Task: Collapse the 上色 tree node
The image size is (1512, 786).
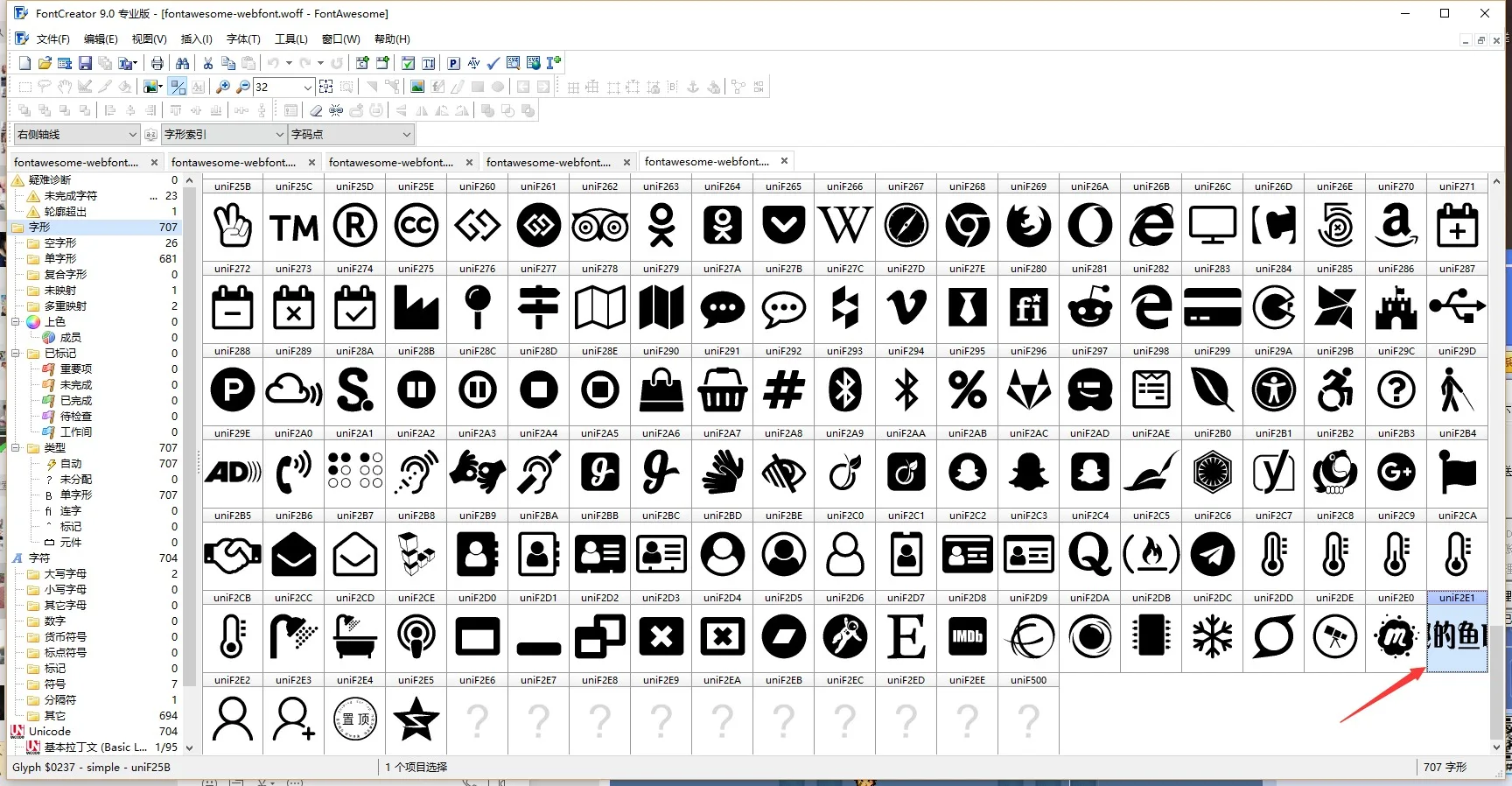Action: pos(16,322)
